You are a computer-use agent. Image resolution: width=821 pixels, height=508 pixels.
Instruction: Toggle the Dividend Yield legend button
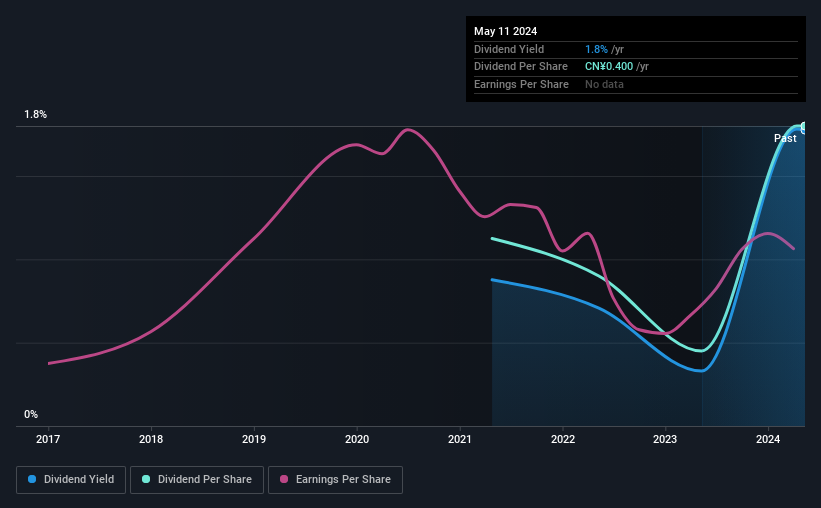tap(71, 480)
